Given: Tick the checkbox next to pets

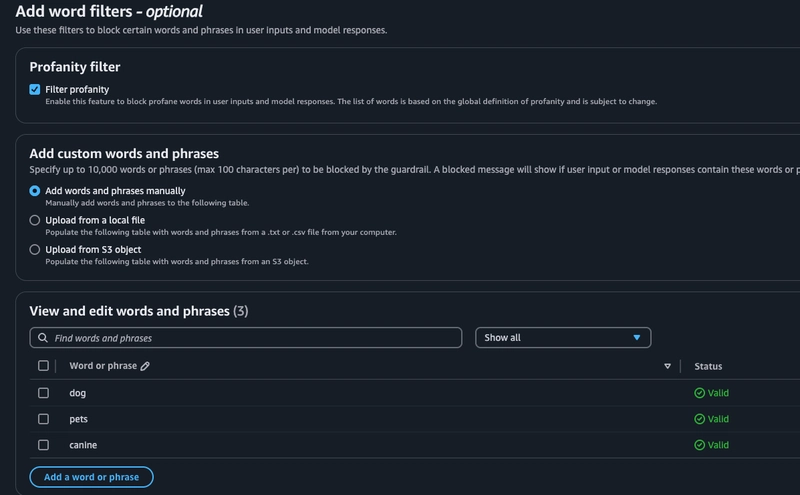Looking at the screenshot, I should [43, 419].
